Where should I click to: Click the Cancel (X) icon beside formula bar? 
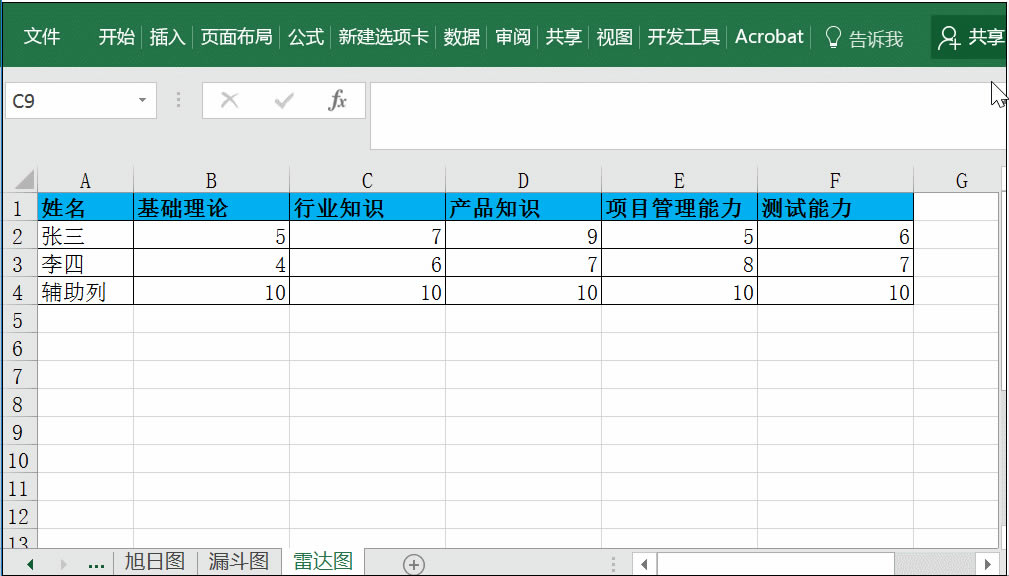(x=229, y=100)
